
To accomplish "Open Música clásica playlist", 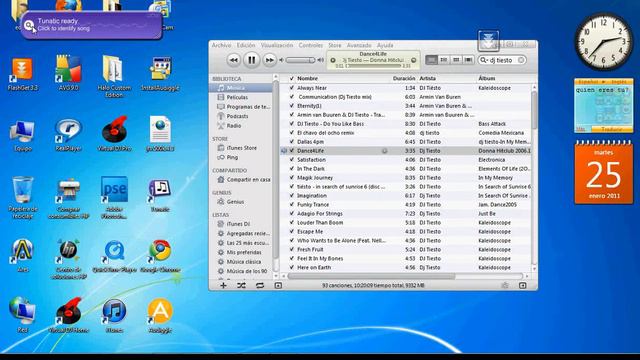I will pyautogui.click(x=241, y=262).
